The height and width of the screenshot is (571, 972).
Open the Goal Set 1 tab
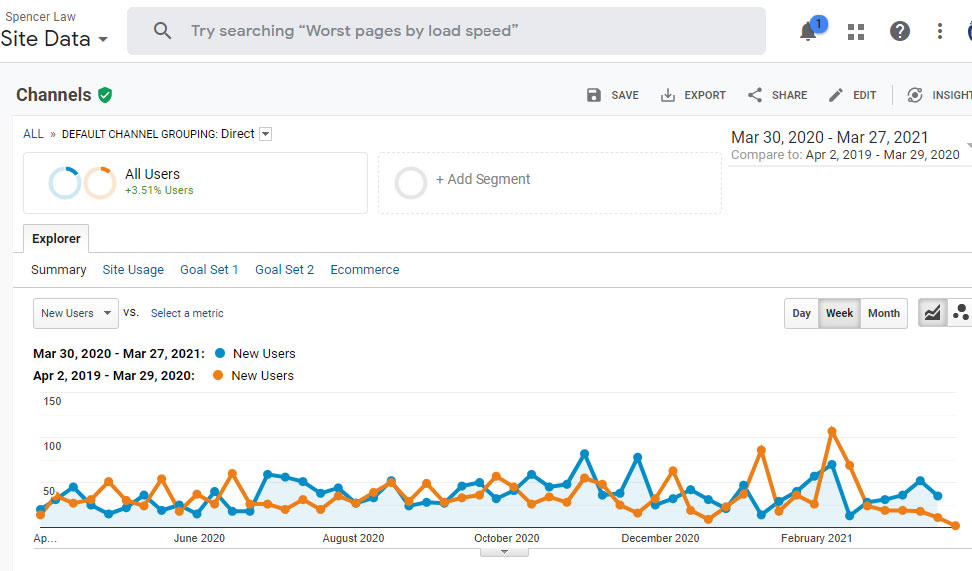tap(209, 270)
